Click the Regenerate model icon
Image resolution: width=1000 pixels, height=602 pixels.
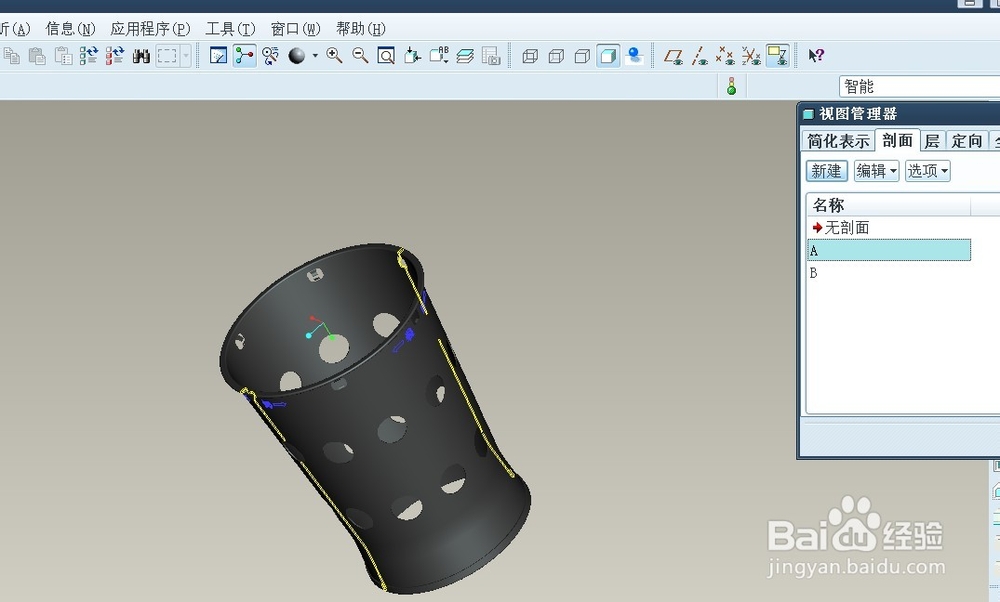point(89,56)
